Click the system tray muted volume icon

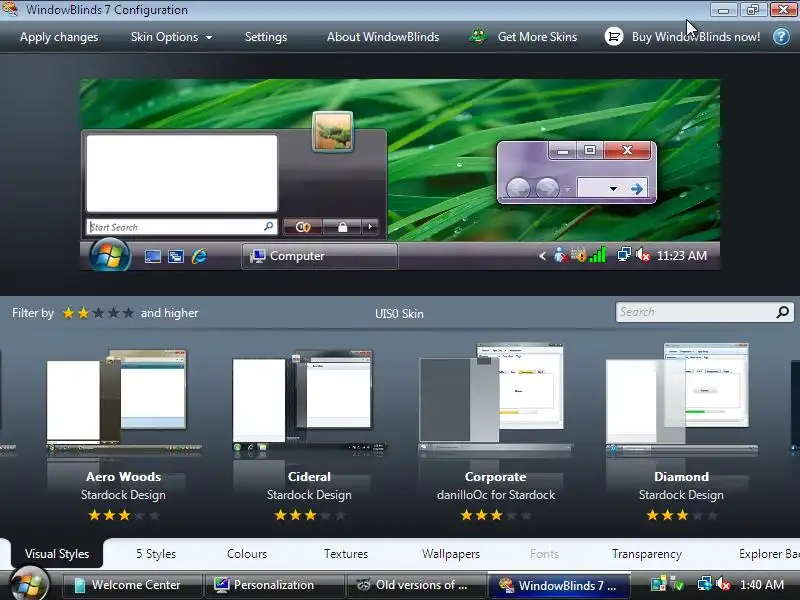point(723,584)
